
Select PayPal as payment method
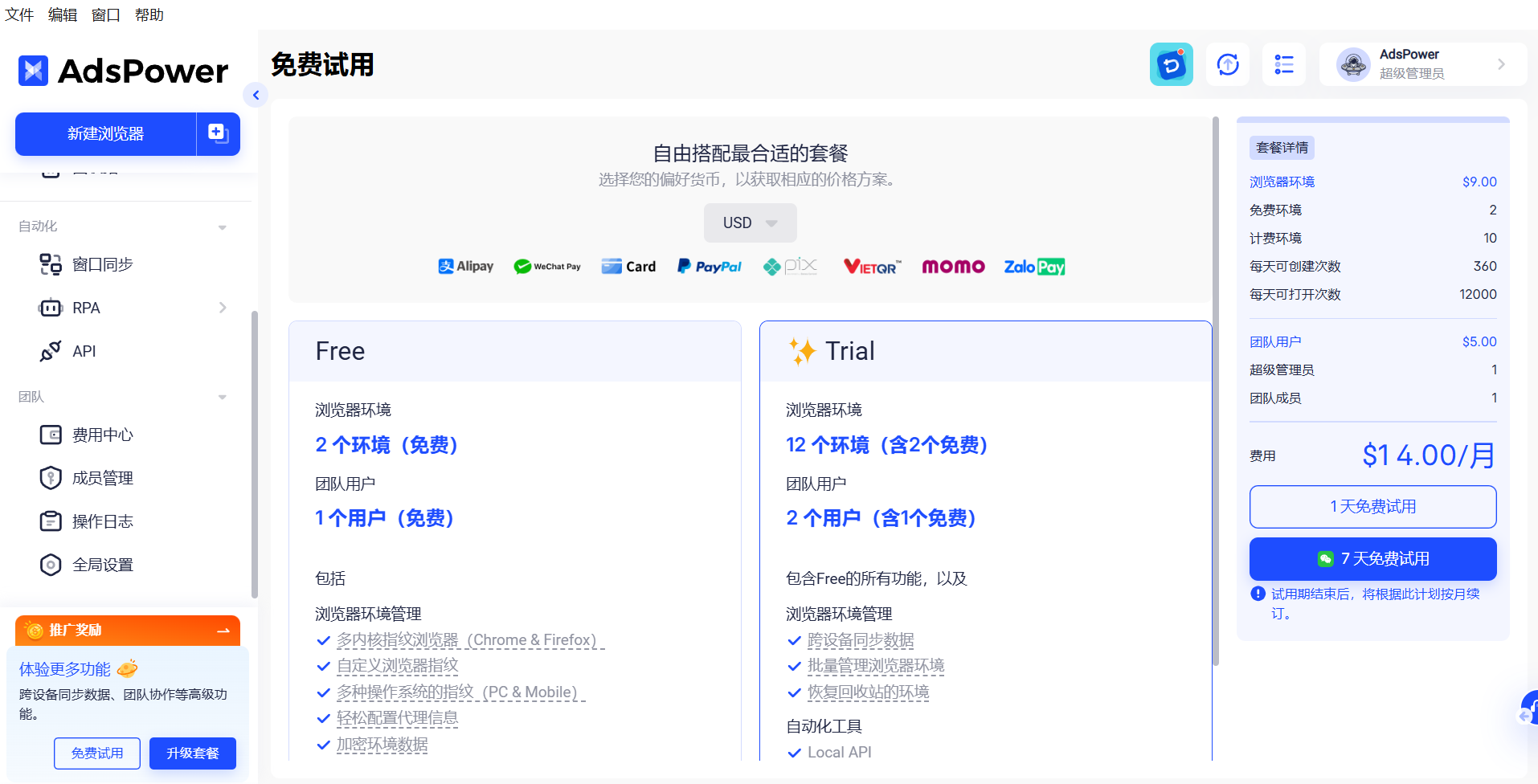tap(710, 266)
